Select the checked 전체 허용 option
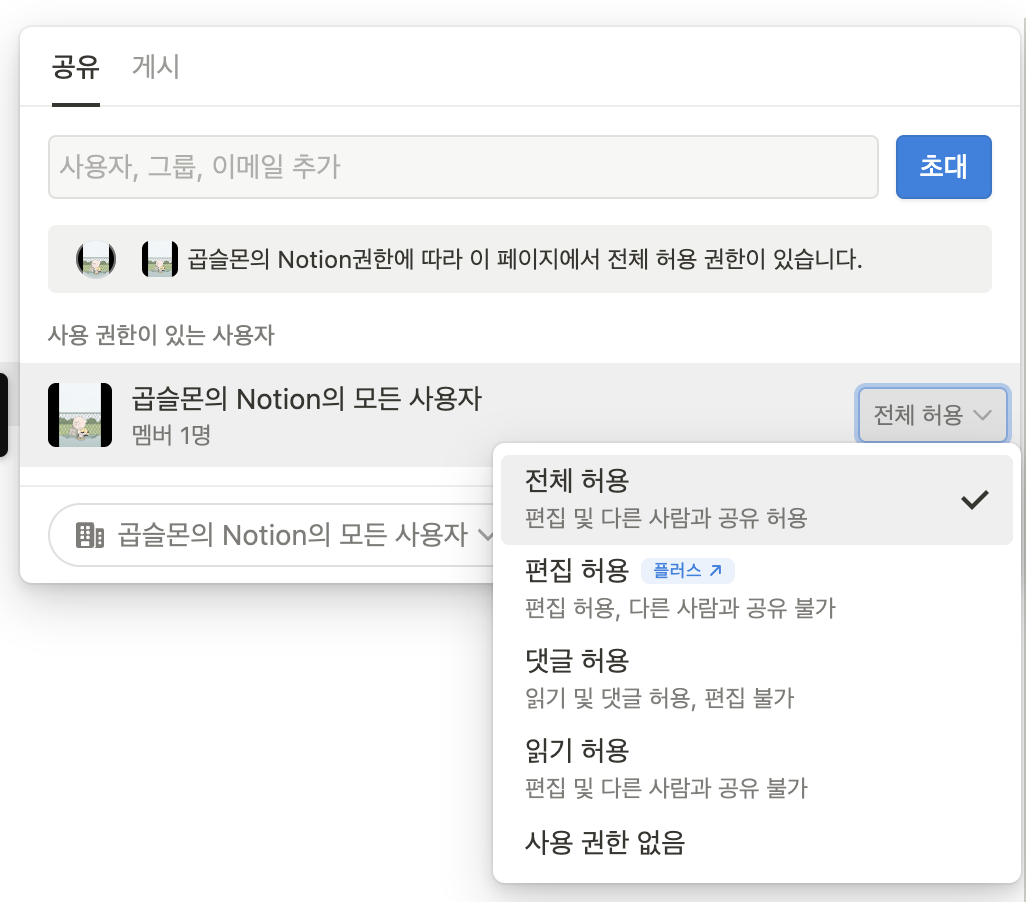Screen dimensions: 1026x902 click(756, 500)
